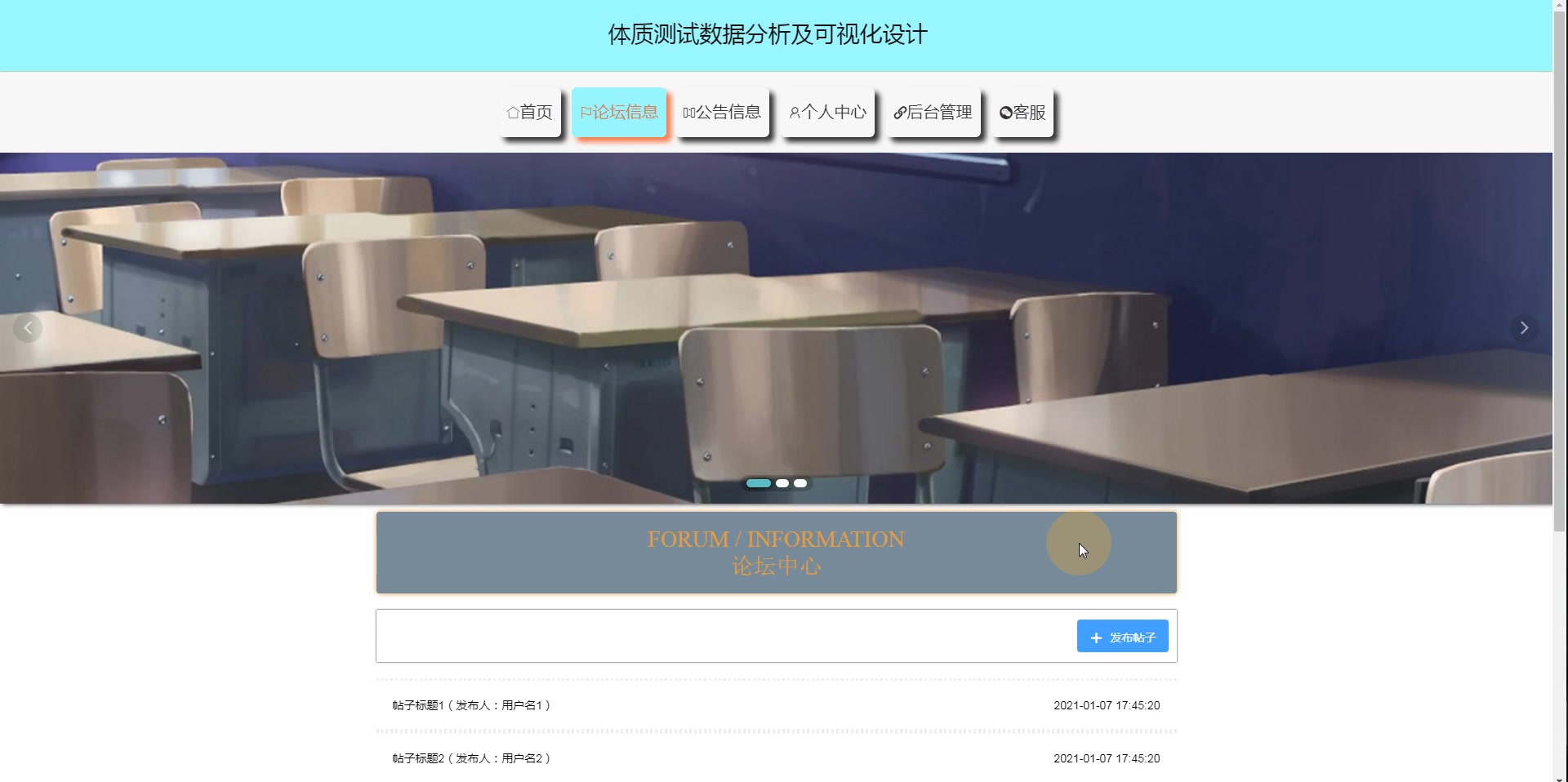The height and width of the screenshot is (782, 1568).
Task: Click the plus icon inside 发布帖子 button
Action: coord(1094,637)
